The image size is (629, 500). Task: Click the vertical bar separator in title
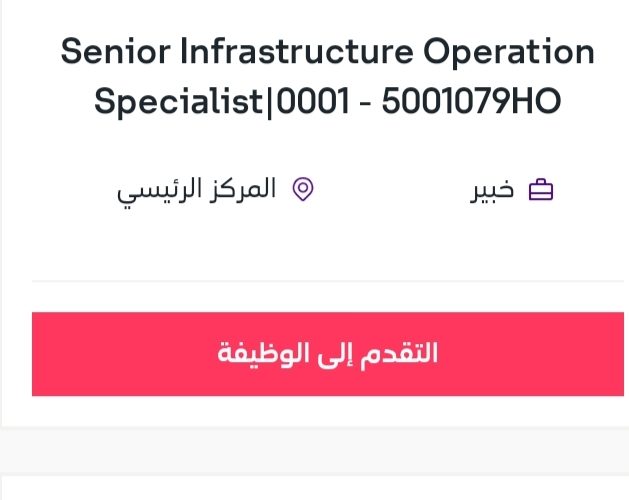pos(270,103)
